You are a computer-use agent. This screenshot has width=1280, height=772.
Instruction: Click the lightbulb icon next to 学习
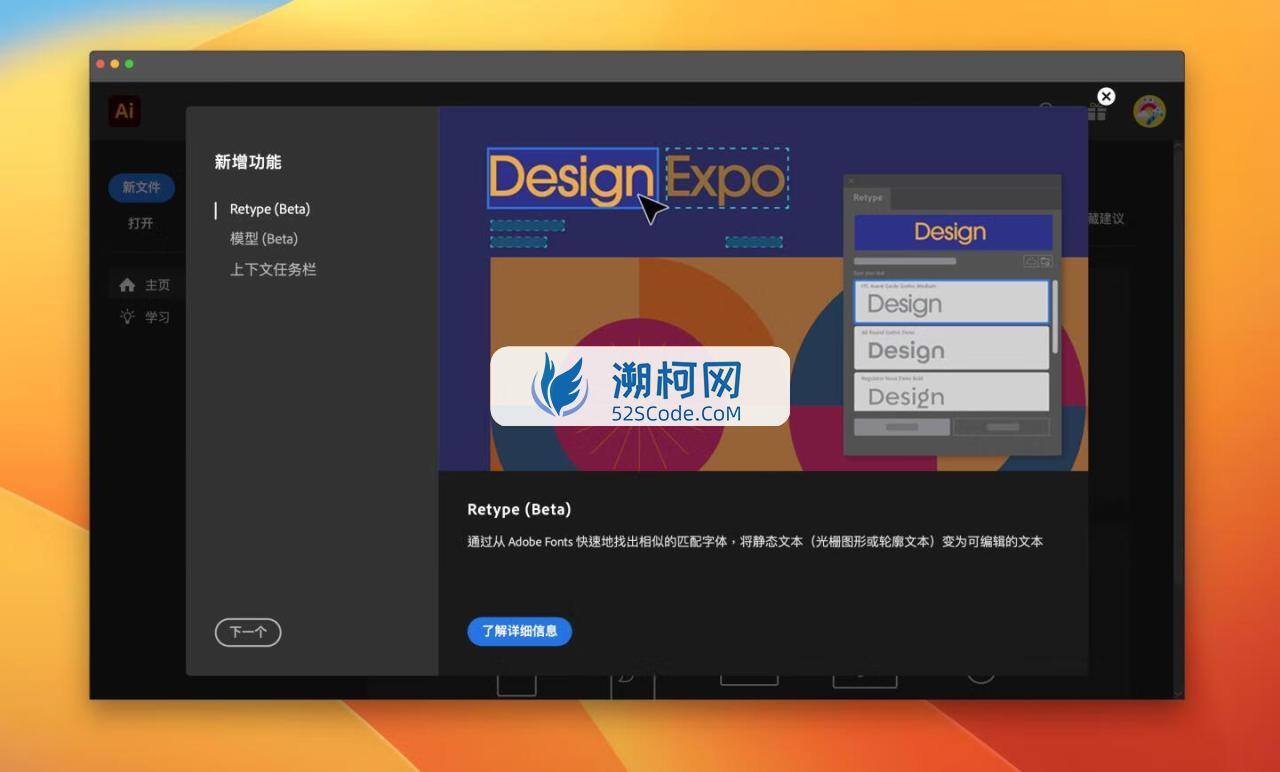click(x=127, y=317)
